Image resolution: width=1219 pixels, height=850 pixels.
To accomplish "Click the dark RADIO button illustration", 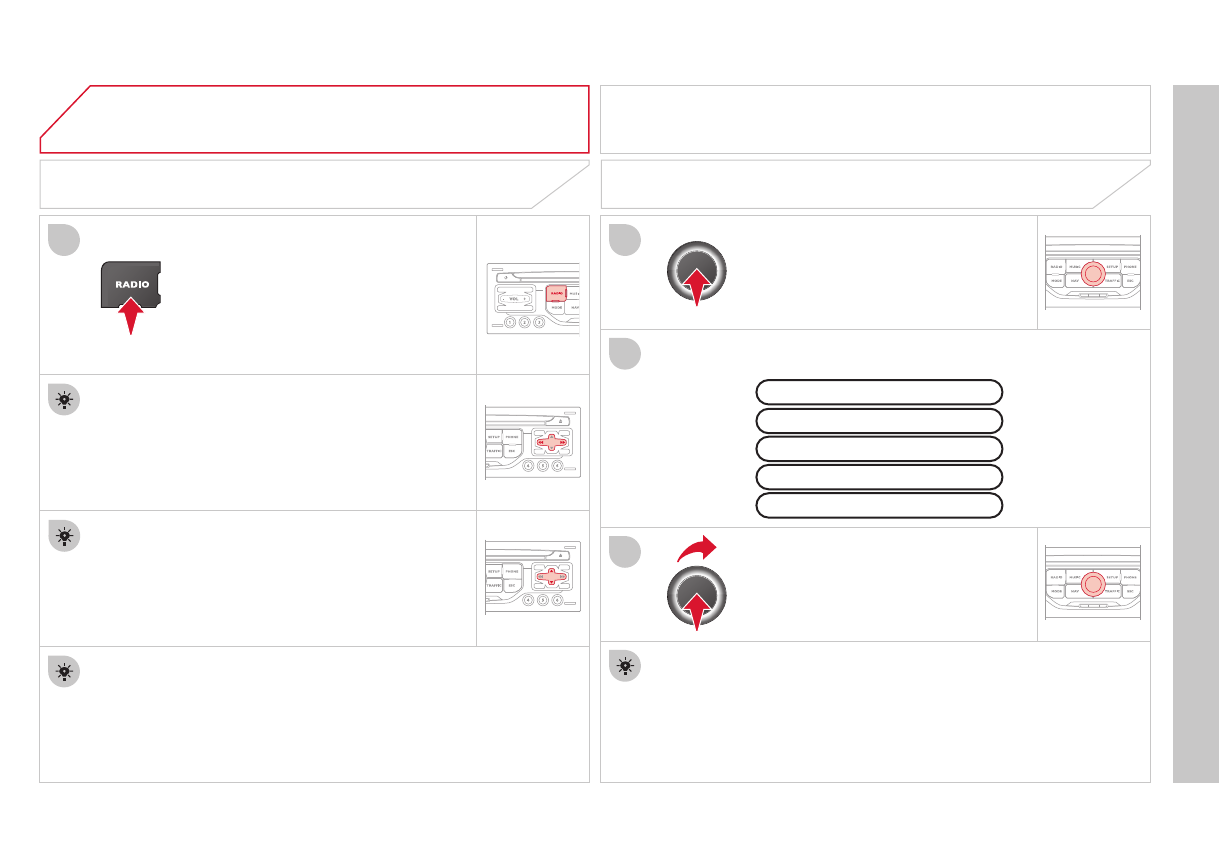I will click(132, 284).
